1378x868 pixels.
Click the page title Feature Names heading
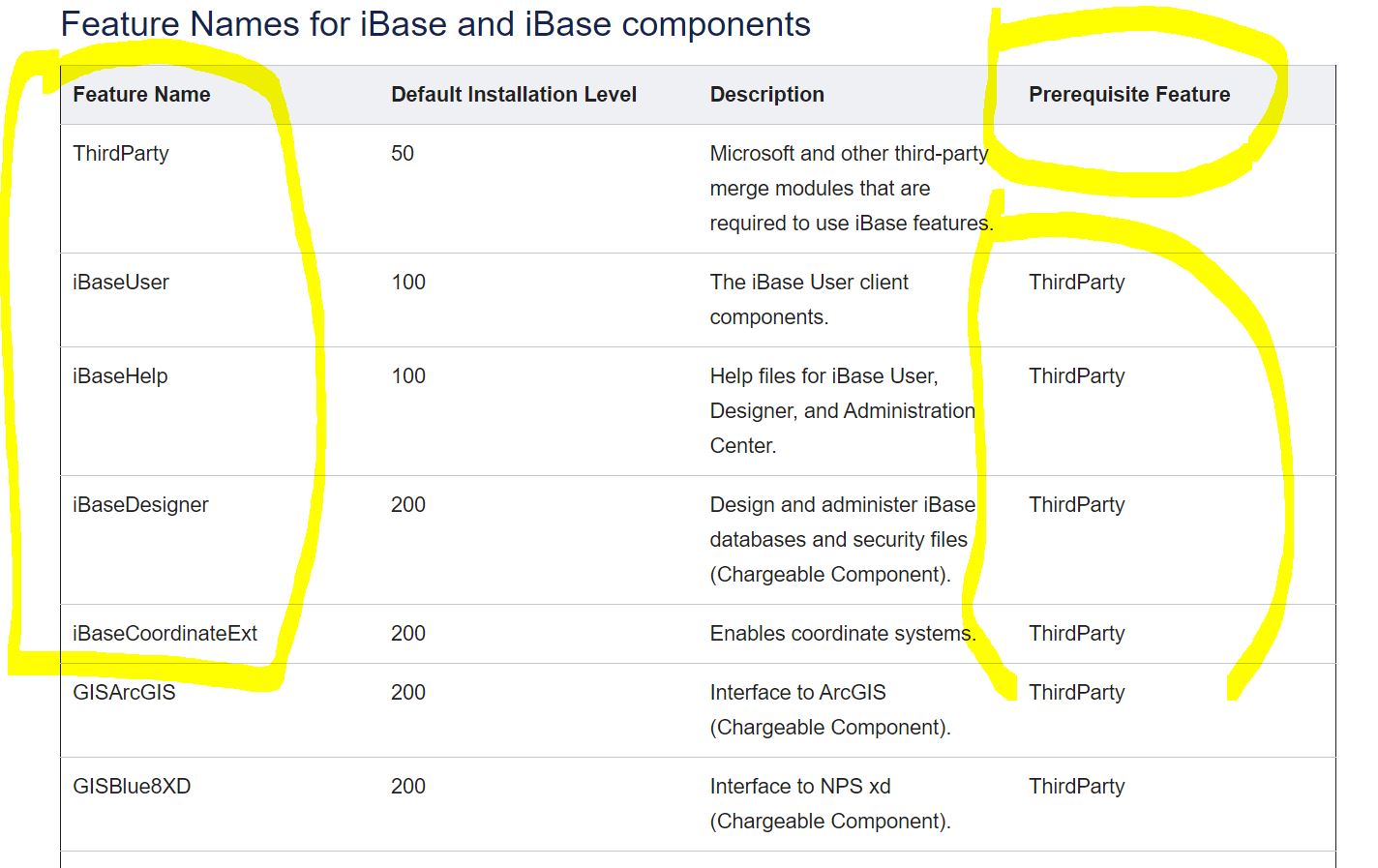click(x=435, y=24)
